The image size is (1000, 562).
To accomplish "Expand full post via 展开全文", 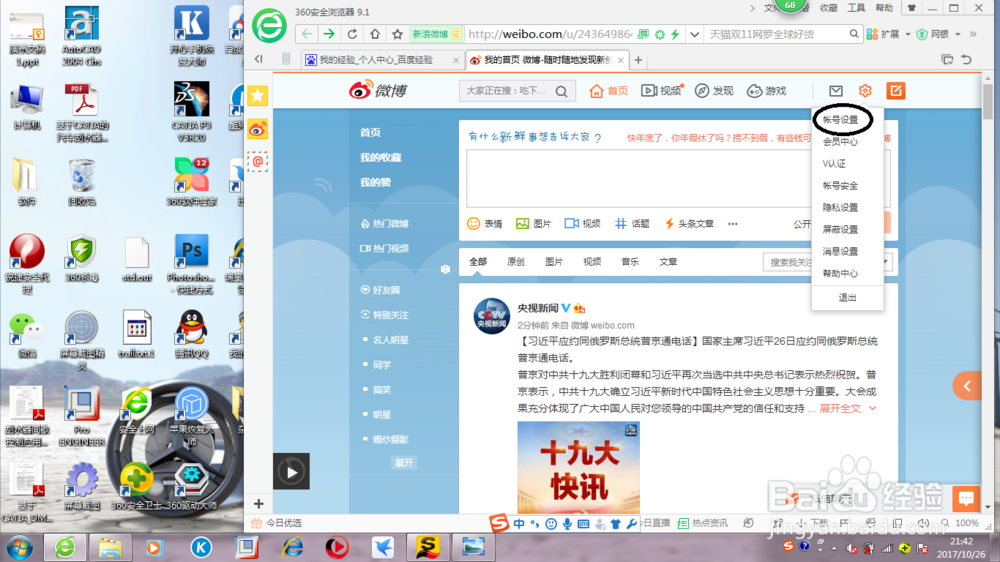I will click(x=847, y=408).
